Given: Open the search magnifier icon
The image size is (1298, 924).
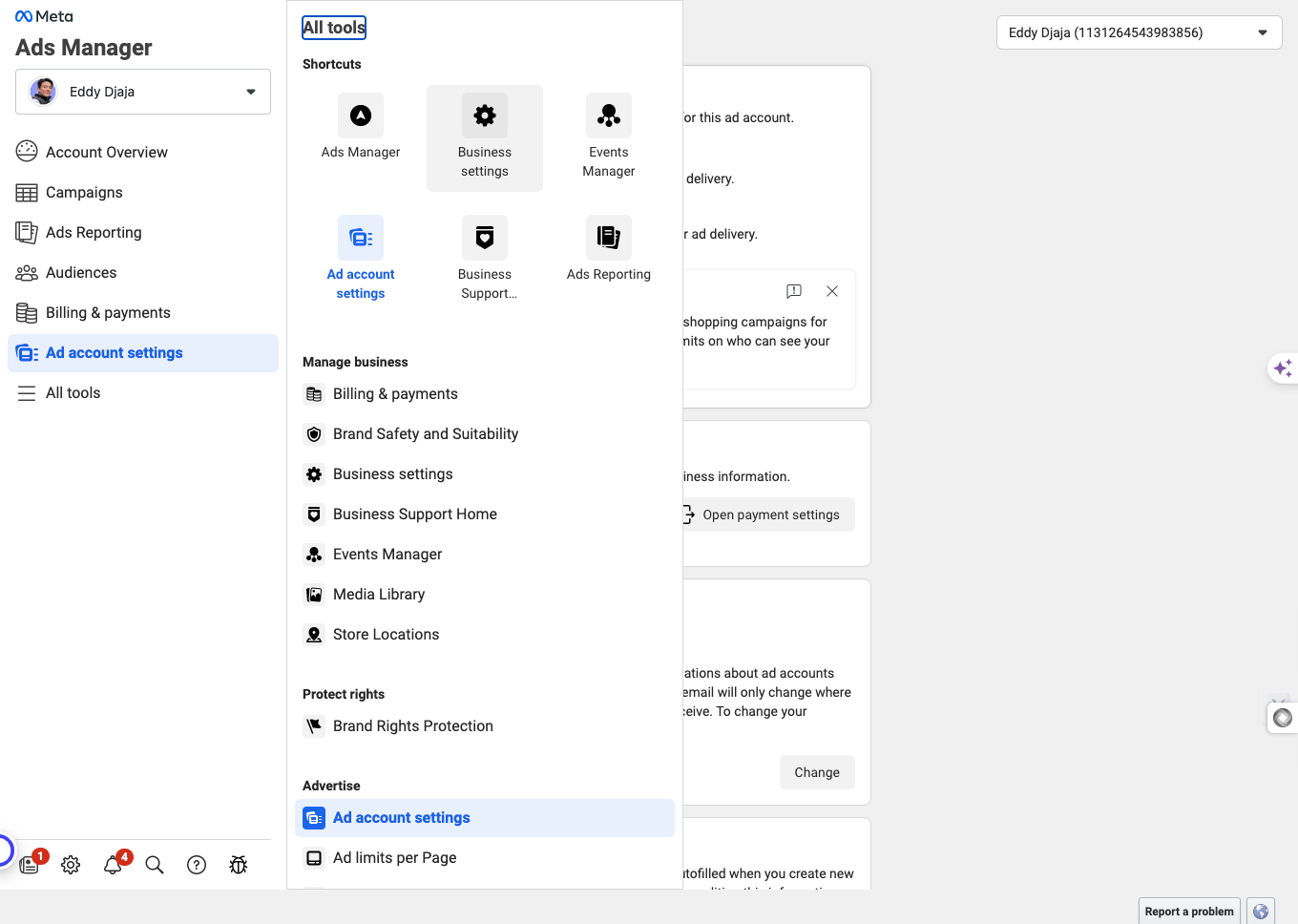Looking at the screenshot, I should [155, 865].
